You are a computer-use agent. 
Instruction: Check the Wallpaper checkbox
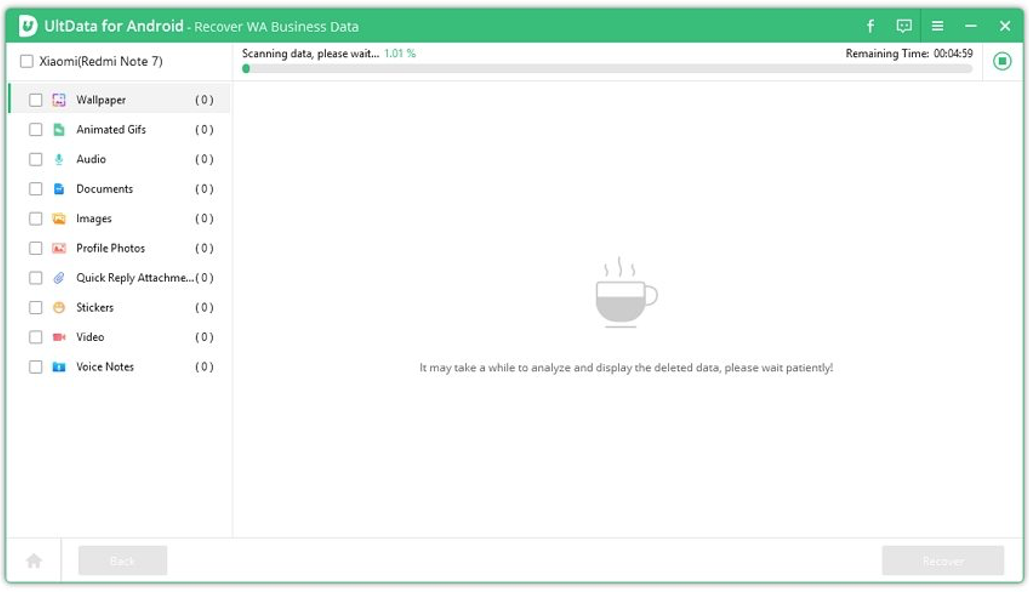point(35,100)
